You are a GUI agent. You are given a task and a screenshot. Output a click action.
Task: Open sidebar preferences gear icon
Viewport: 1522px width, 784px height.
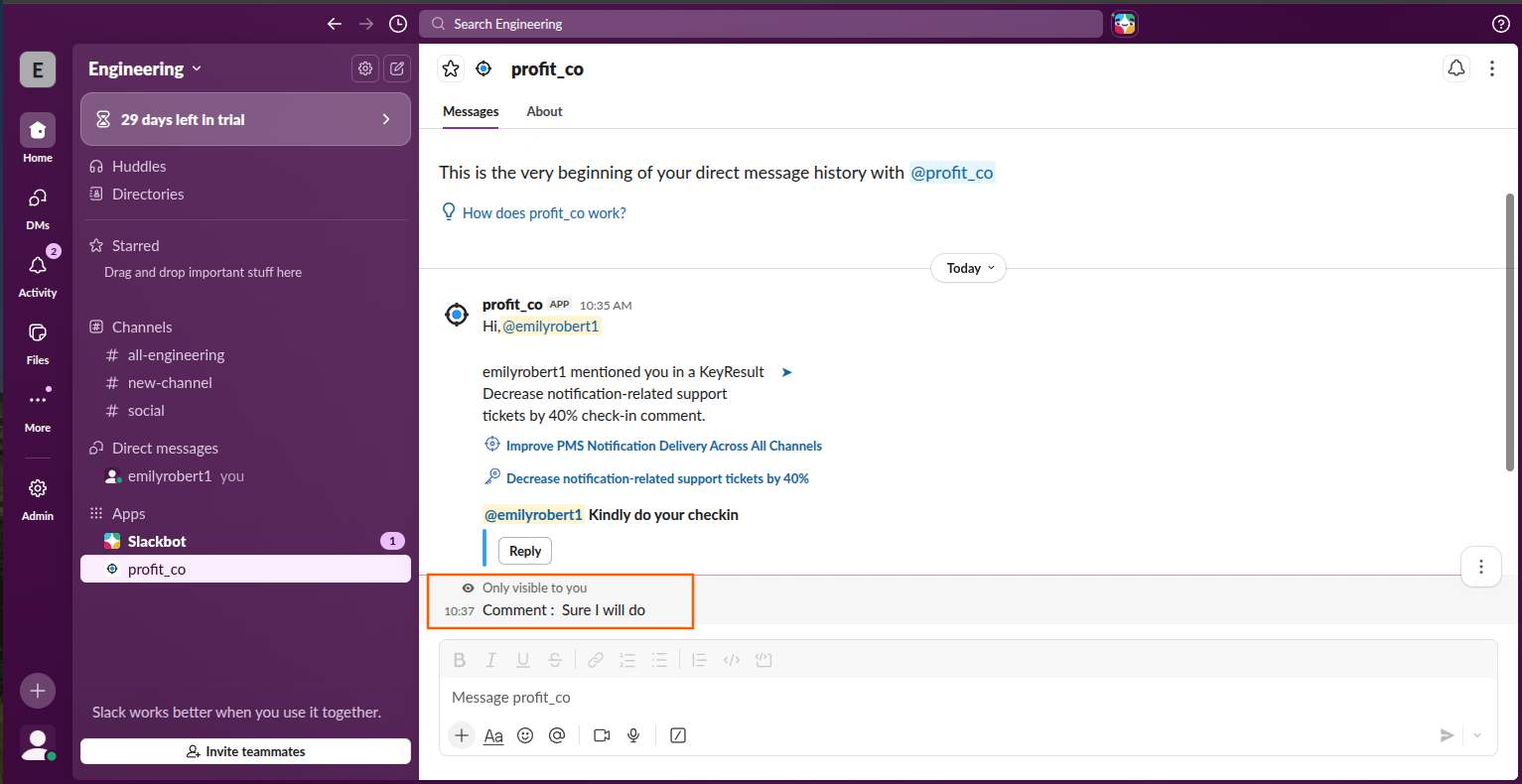[365, 68]
